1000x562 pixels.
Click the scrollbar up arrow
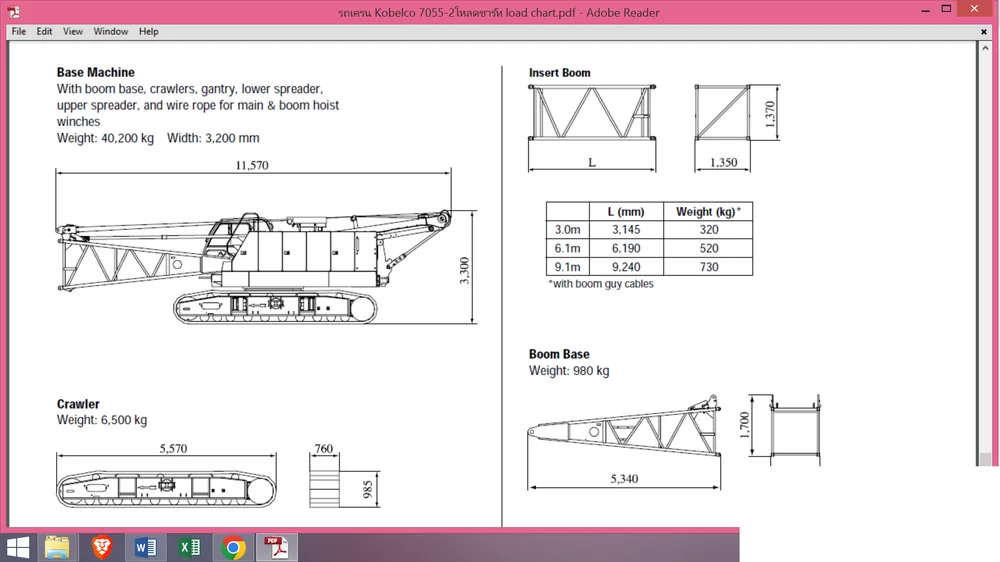click(x=985, y=48)
